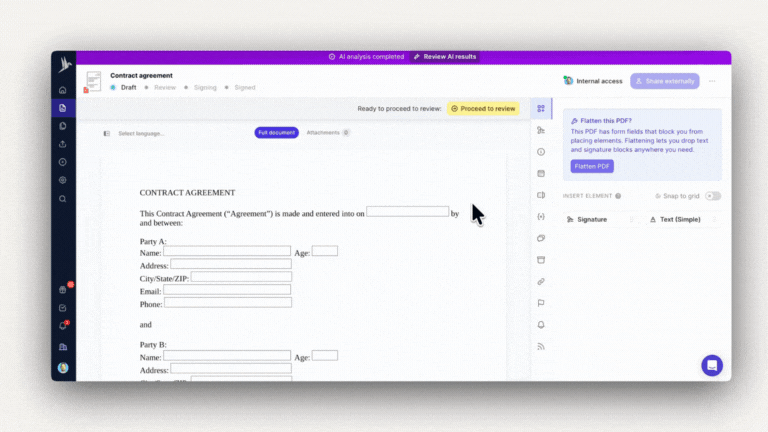This screenshot has width=768, height=432.
Task: Open the flag icon in right toolbar
Action: click(541, 303)
